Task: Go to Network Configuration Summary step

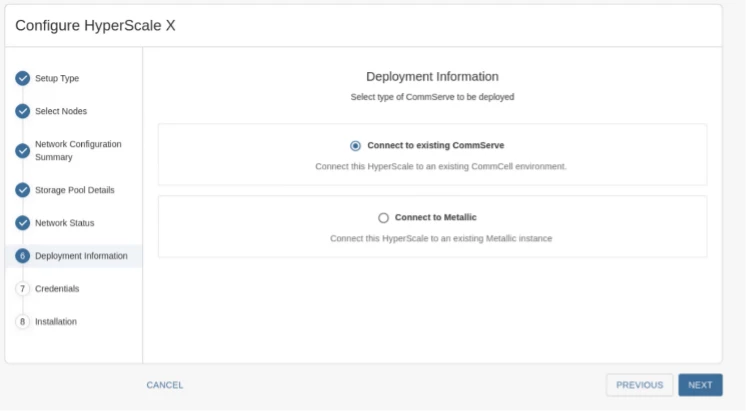Action: click(78, 151)
